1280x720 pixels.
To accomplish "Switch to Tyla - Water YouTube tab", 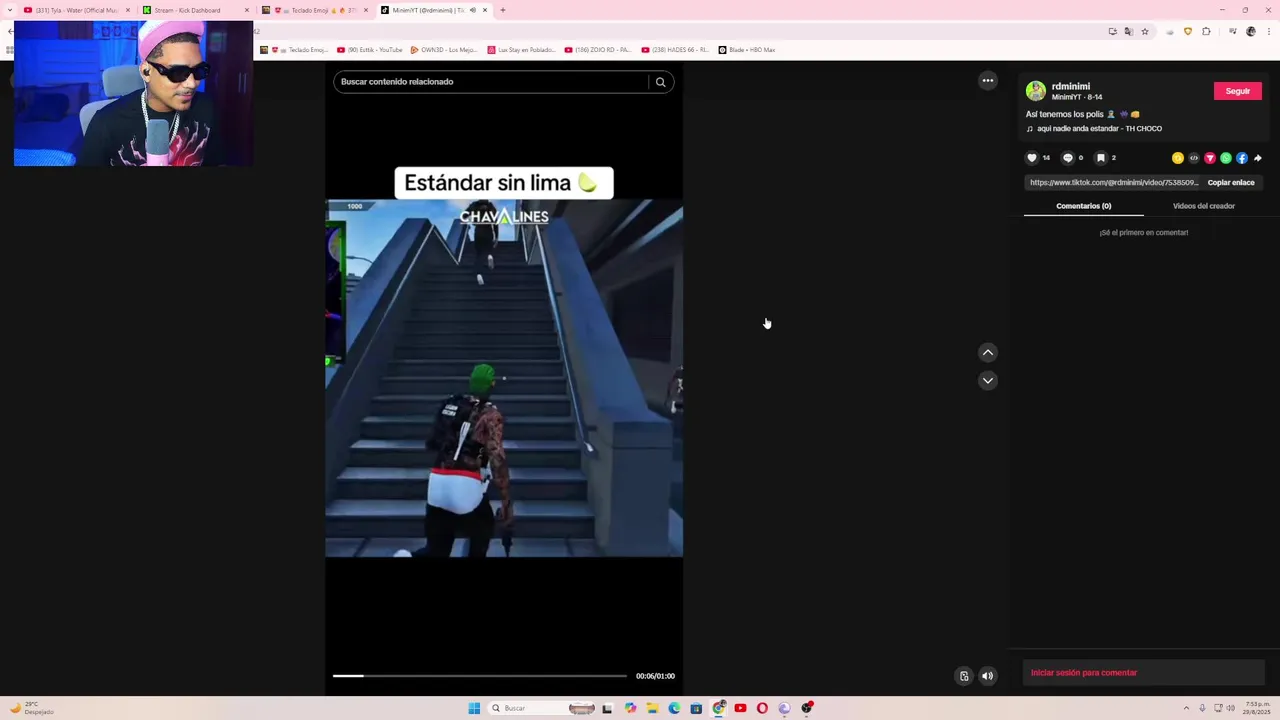I will (x=76, y=10).
